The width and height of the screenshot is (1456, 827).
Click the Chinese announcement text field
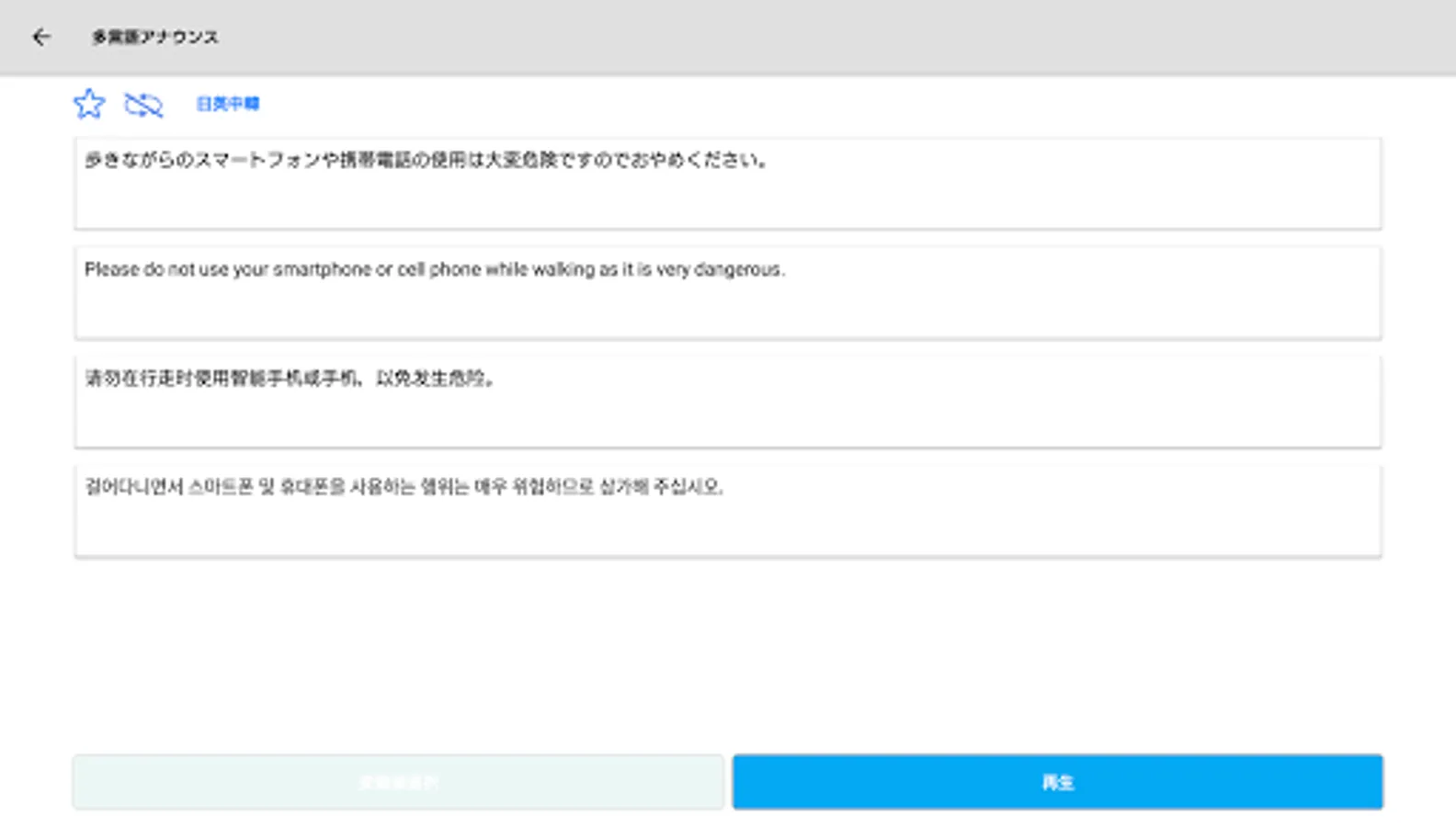pyautogui.click(x=728, y=402)
